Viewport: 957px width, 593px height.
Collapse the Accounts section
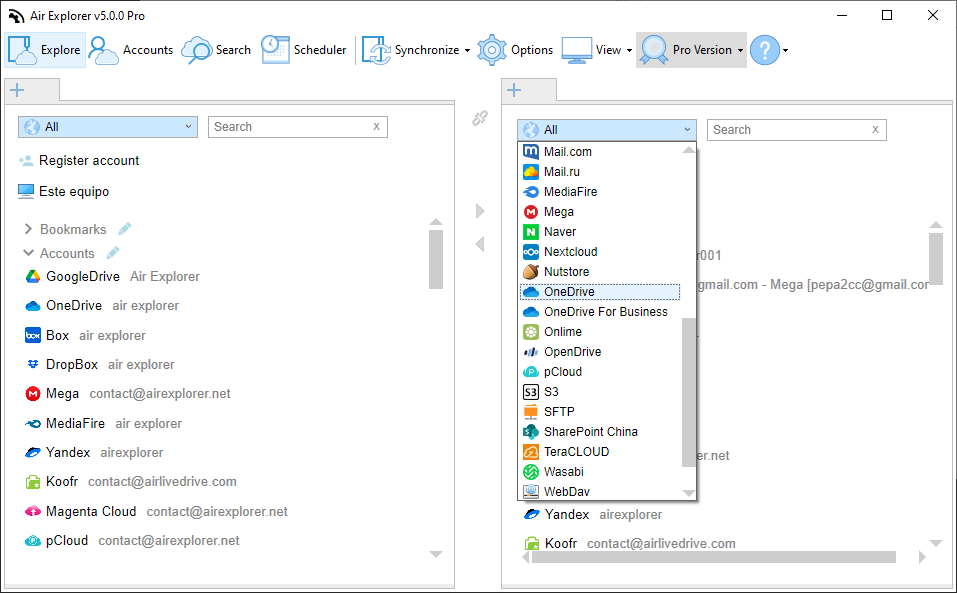(x=28, y=253)
